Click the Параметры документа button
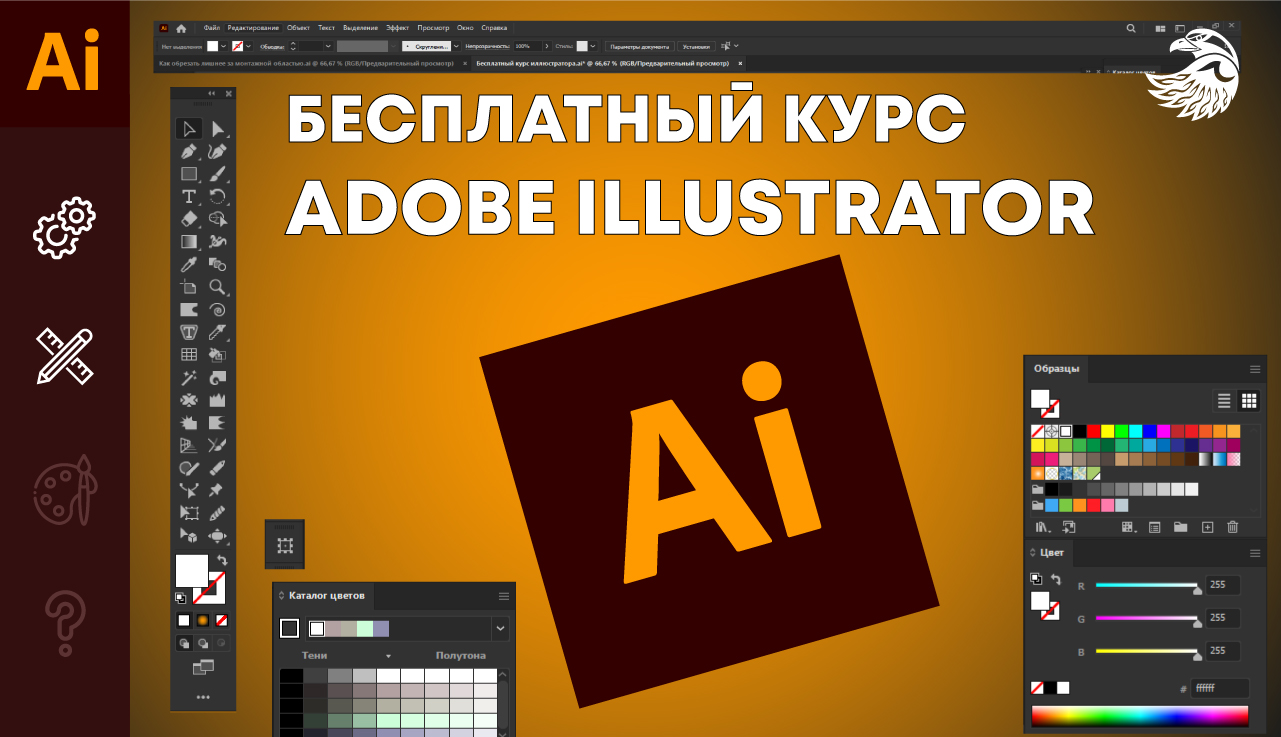The height and width of the screenshot is (737, 1281). 639,46
